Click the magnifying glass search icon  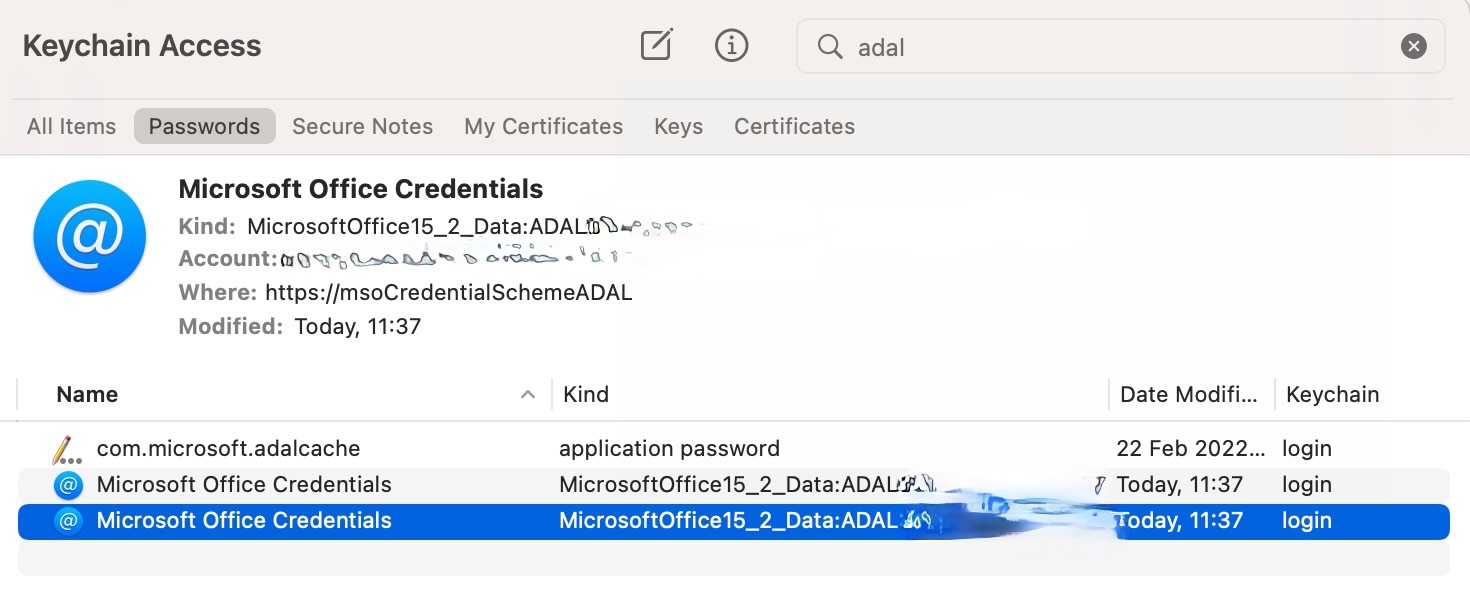coord(830,46)
